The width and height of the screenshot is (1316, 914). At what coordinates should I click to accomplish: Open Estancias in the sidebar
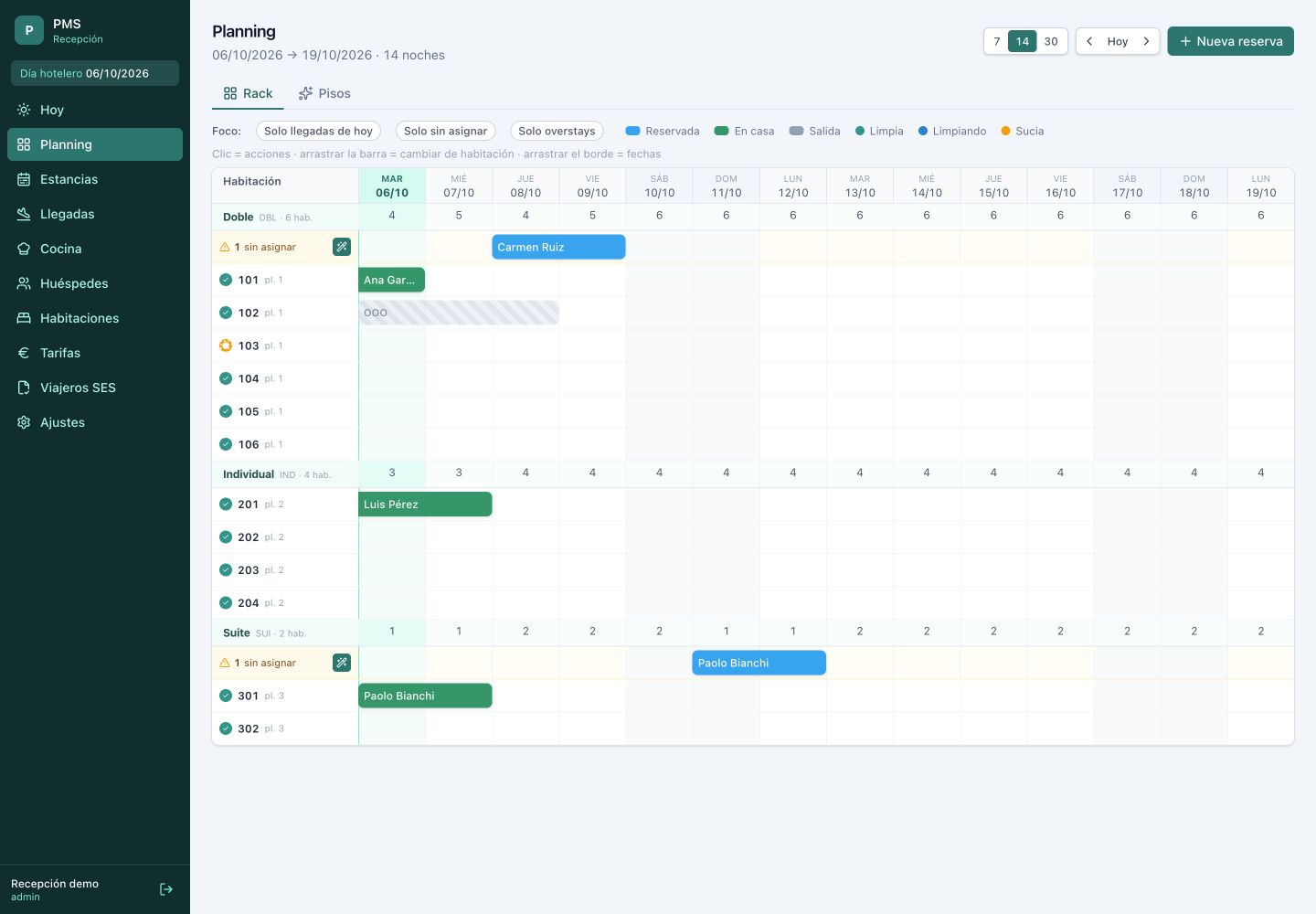coord(95,179)
